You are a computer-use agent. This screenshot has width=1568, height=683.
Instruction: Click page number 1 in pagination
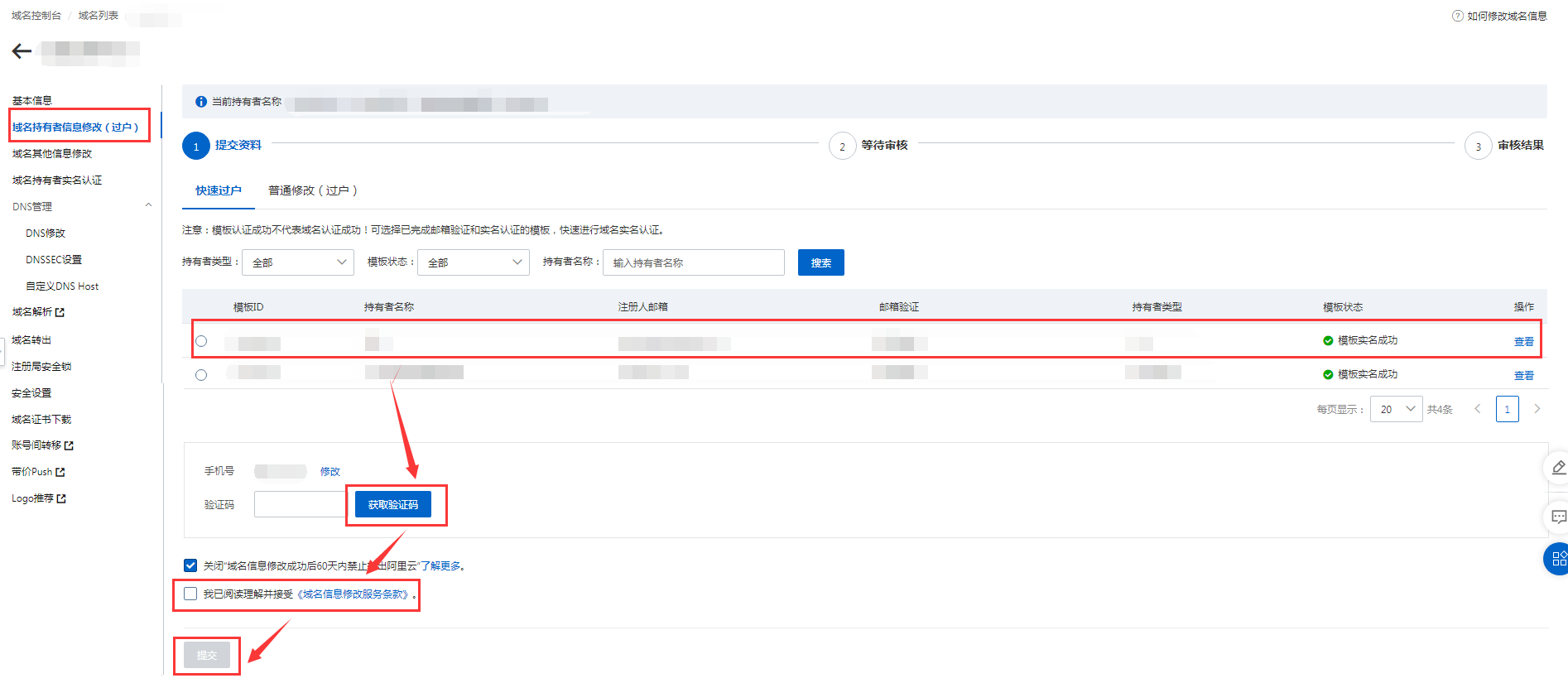1508,409
